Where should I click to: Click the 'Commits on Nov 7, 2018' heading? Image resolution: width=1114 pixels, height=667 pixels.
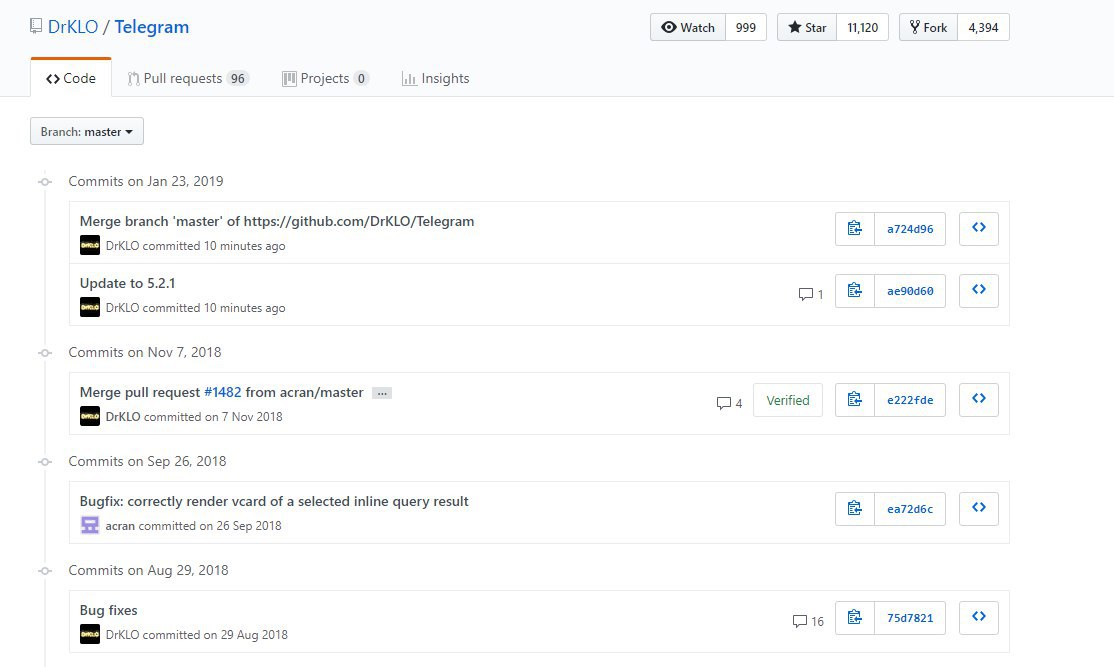coord(145,352)
